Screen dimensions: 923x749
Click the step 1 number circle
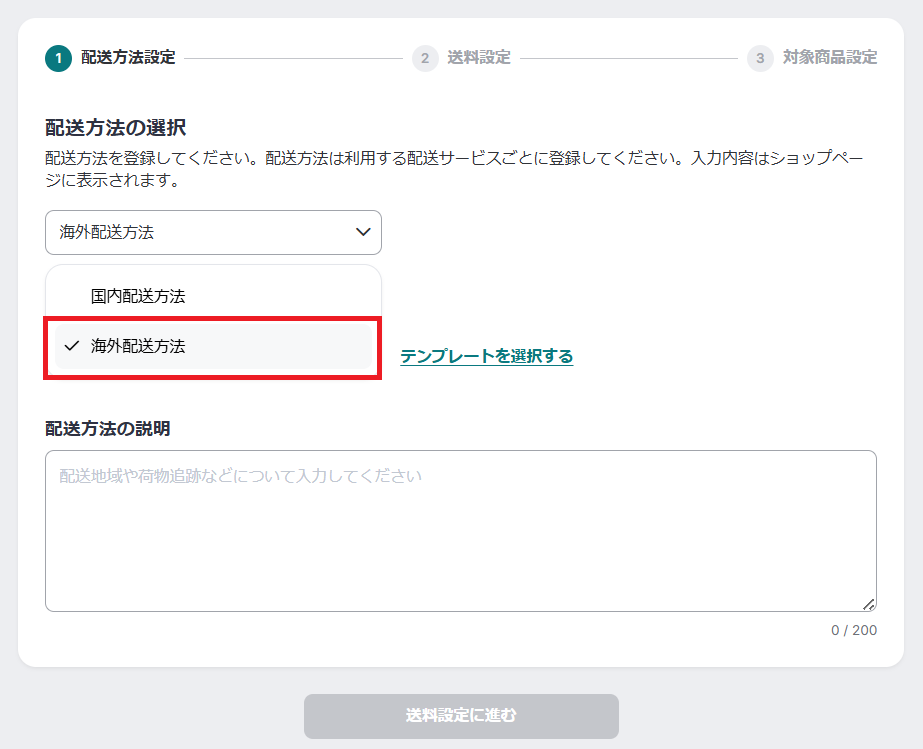pos(58,58)
